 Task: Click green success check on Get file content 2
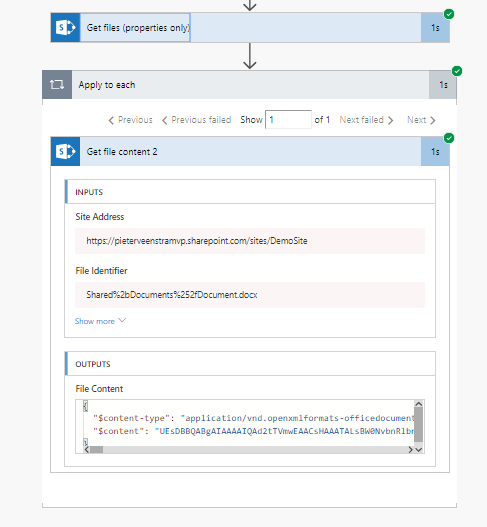coord(449,138)
